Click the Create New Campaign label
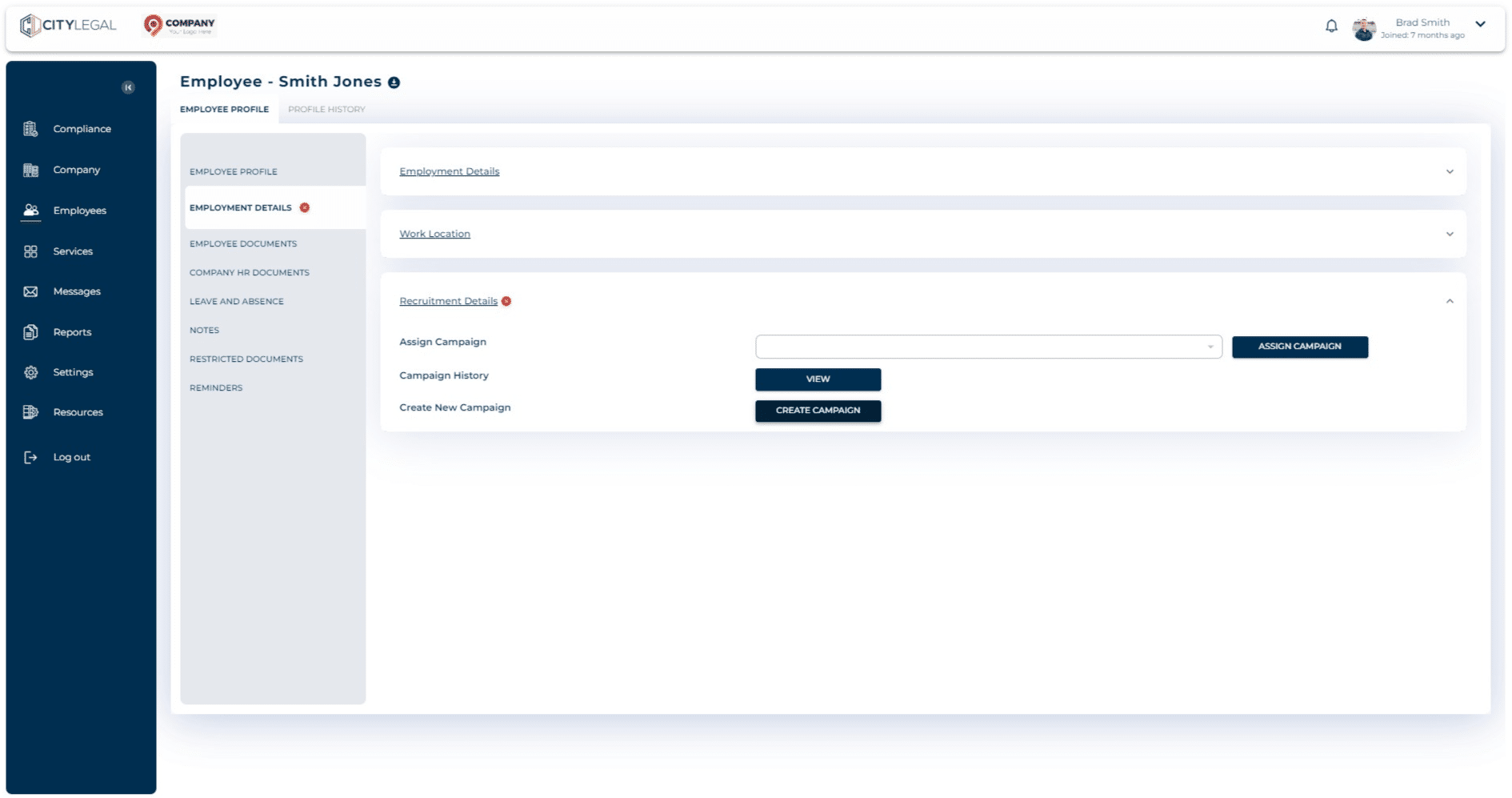 point(454,407)
